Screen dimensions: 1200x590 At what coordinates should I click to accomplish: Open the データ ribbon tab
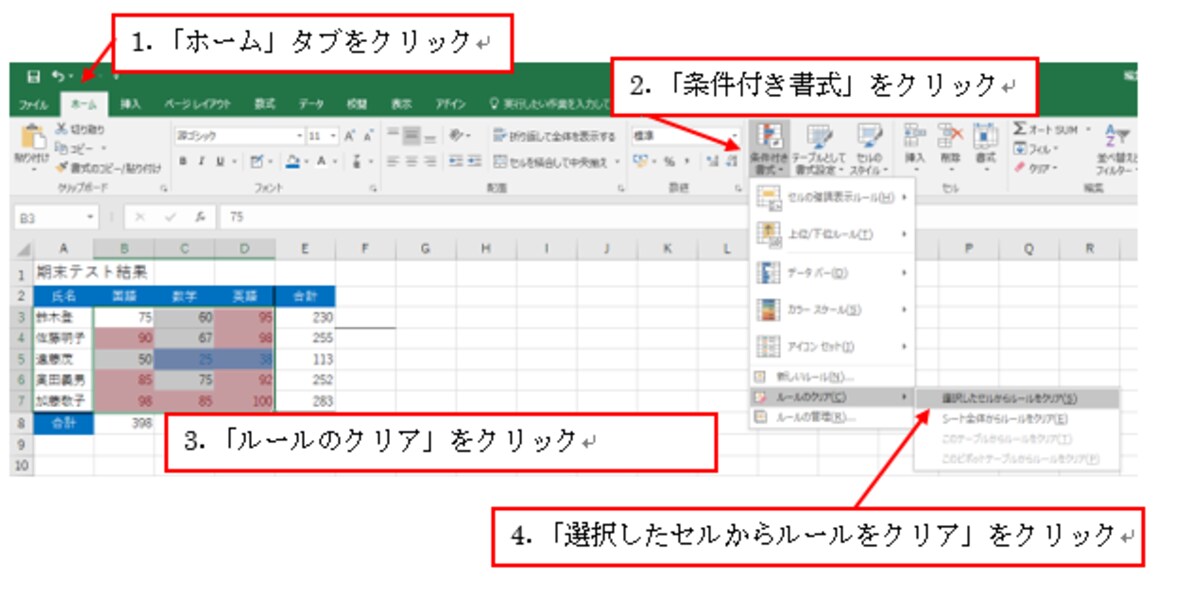coord(311,104)
